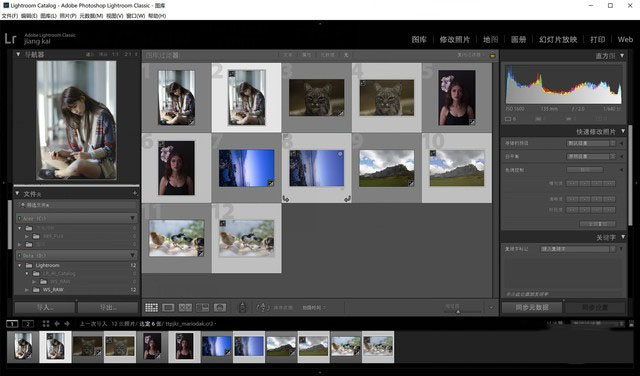
Task: Toggle the Data (D:) volume status light
Action: (x=19, y=256)
